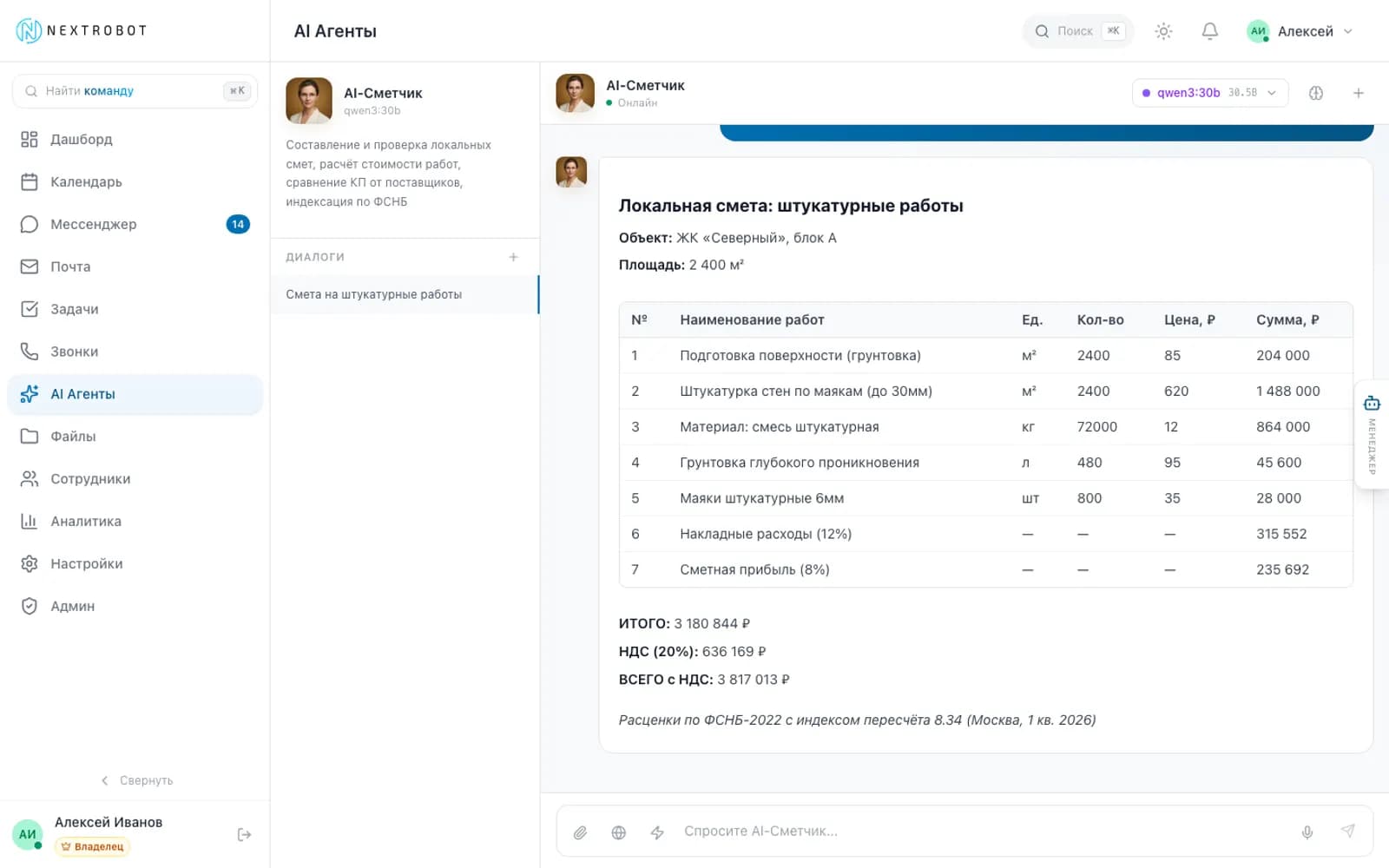The width and height of the screenshot is (1389, 868).
Task: Click AI-Сметчик avatar in agent card
Action: pyautogui.click(x=309, y=101)
